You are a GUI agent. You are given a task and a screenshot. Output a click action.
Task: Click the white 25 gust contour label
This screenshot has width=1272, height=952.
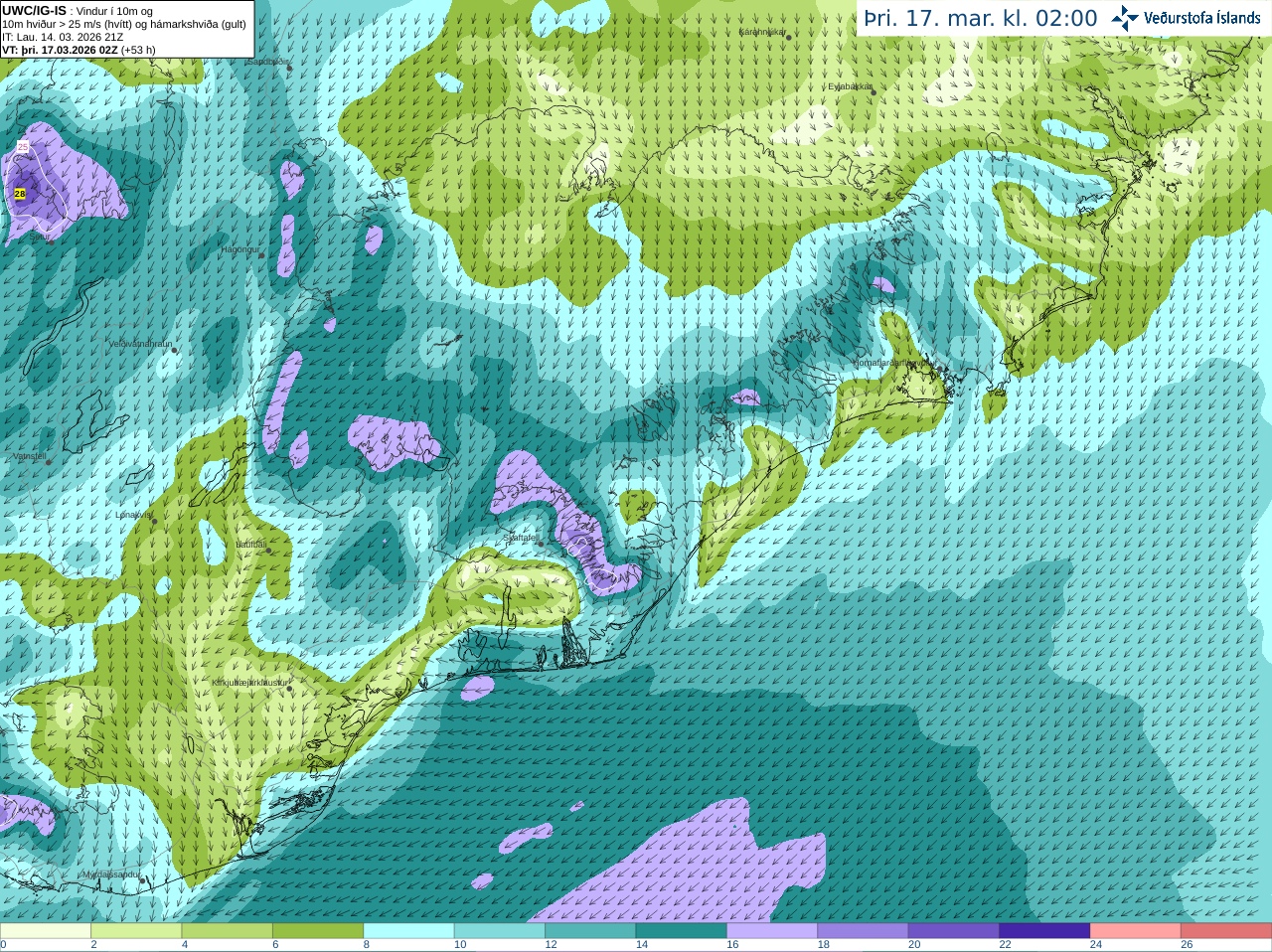(x=23, y=147)
